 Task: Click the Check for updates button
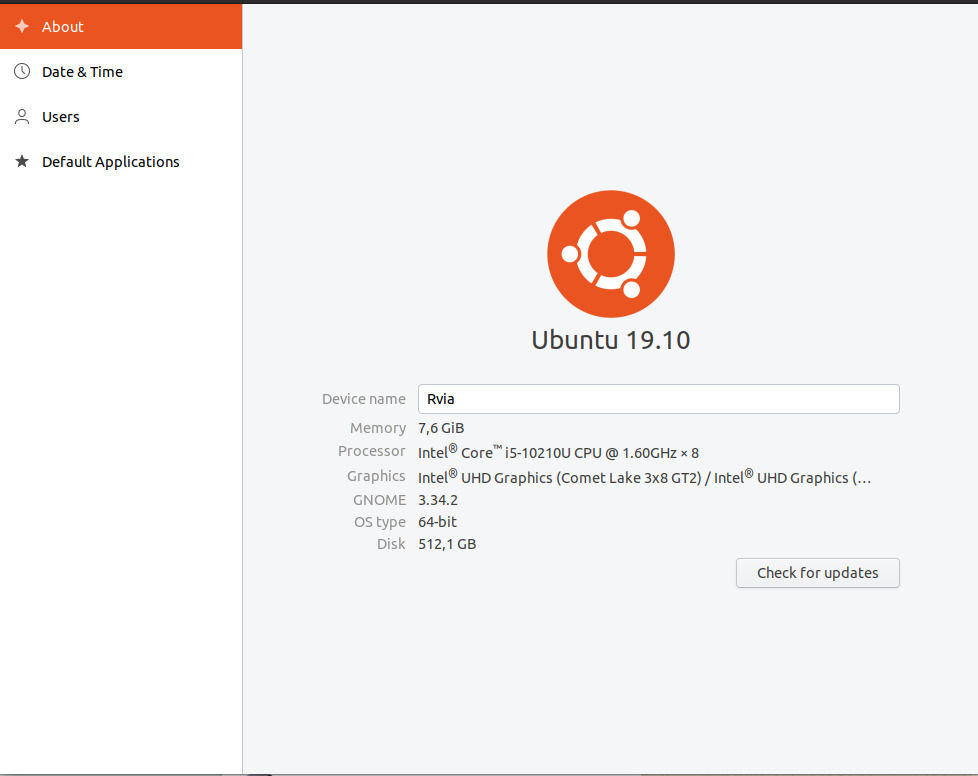coord(817,573)
